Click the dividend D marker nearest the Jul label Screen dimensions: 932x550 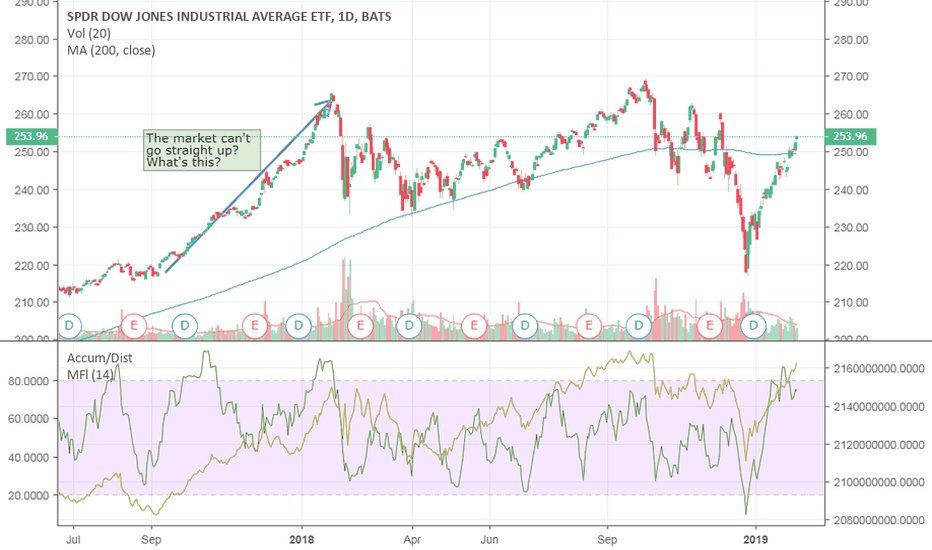[70, 326]
